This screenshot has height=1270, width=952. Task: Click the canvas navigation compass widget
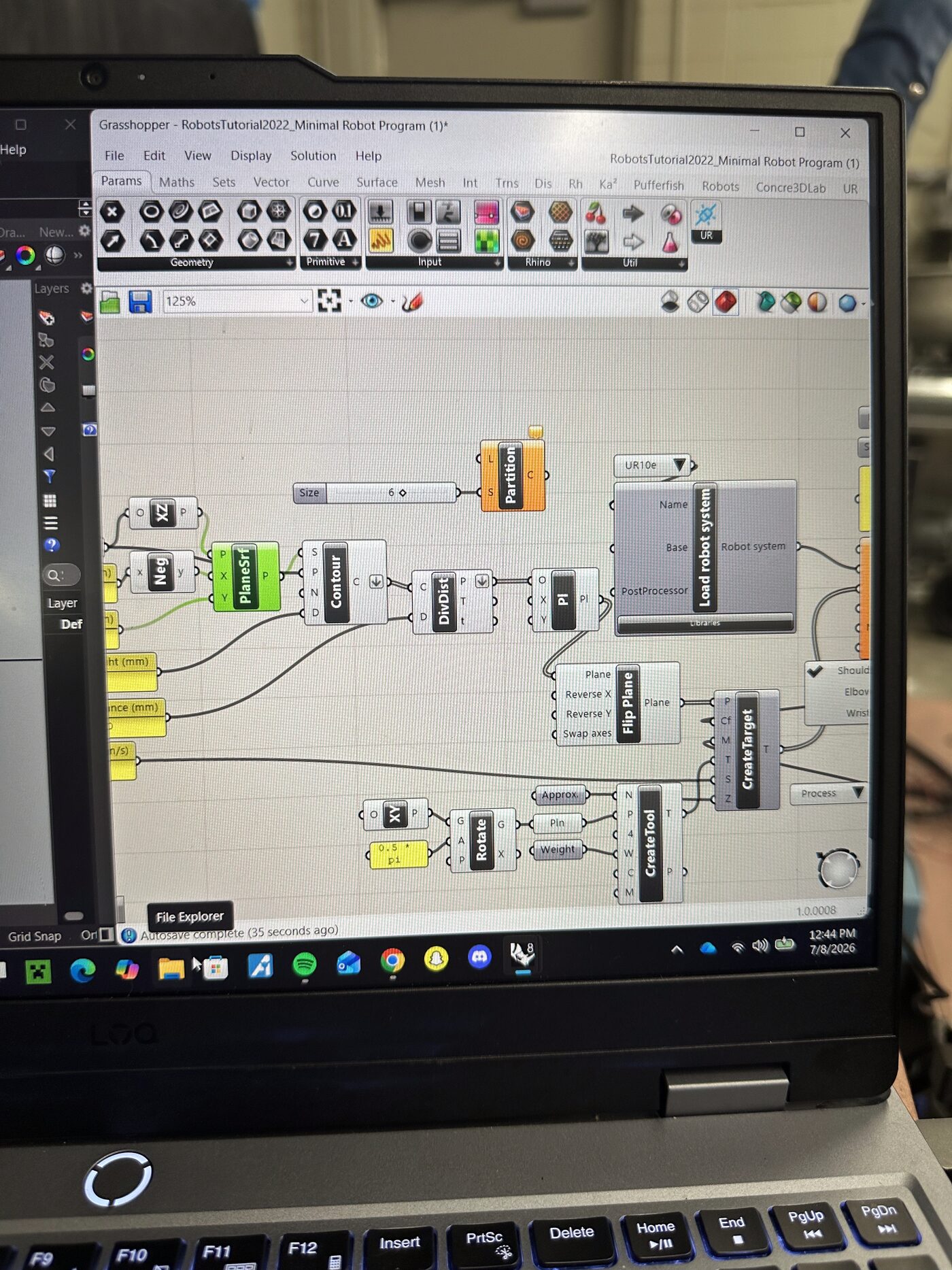[838, 869]
